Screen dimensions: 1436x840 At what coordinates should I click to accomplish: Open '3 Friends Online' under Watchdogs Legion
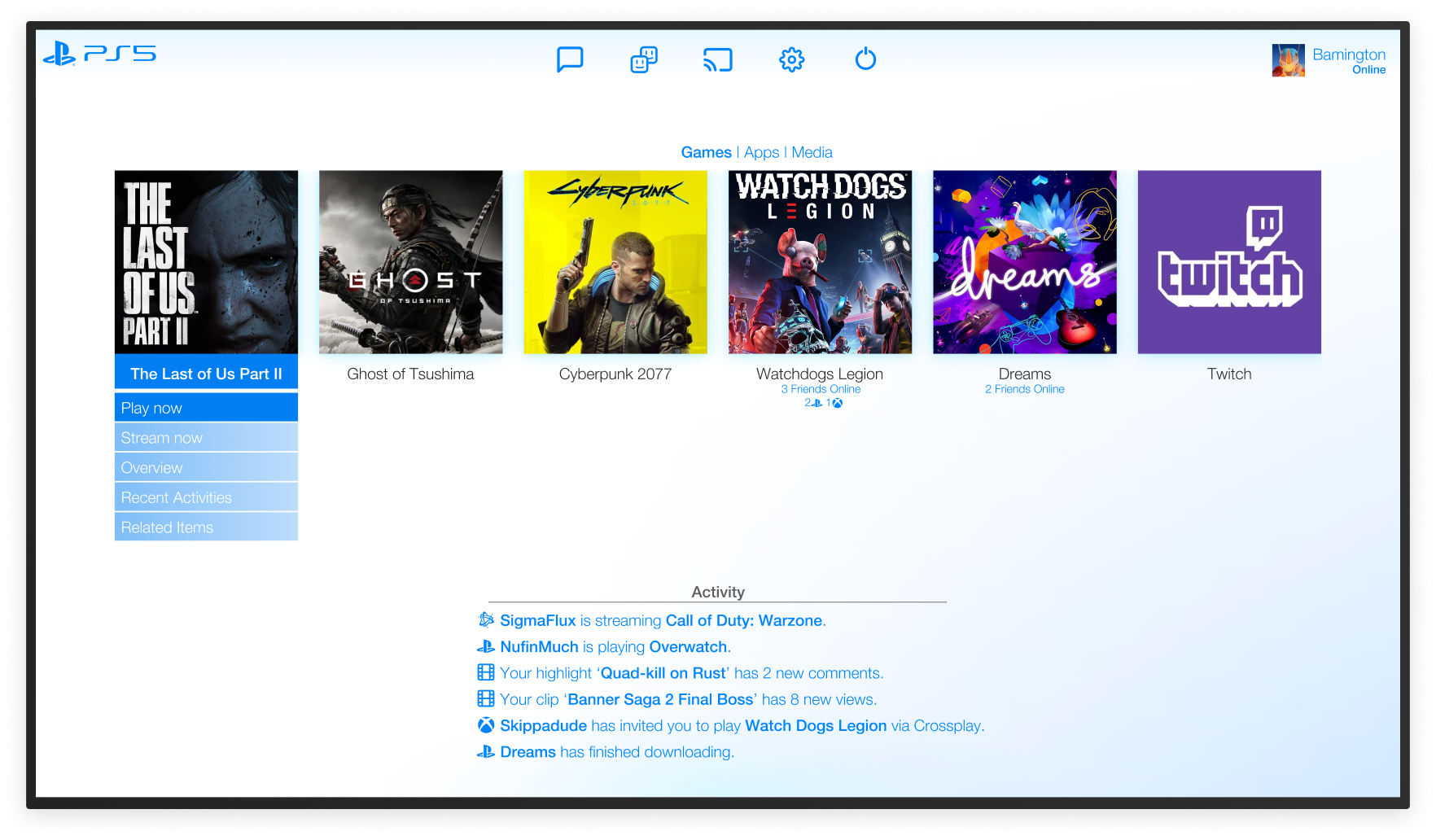tap(821, 389)
